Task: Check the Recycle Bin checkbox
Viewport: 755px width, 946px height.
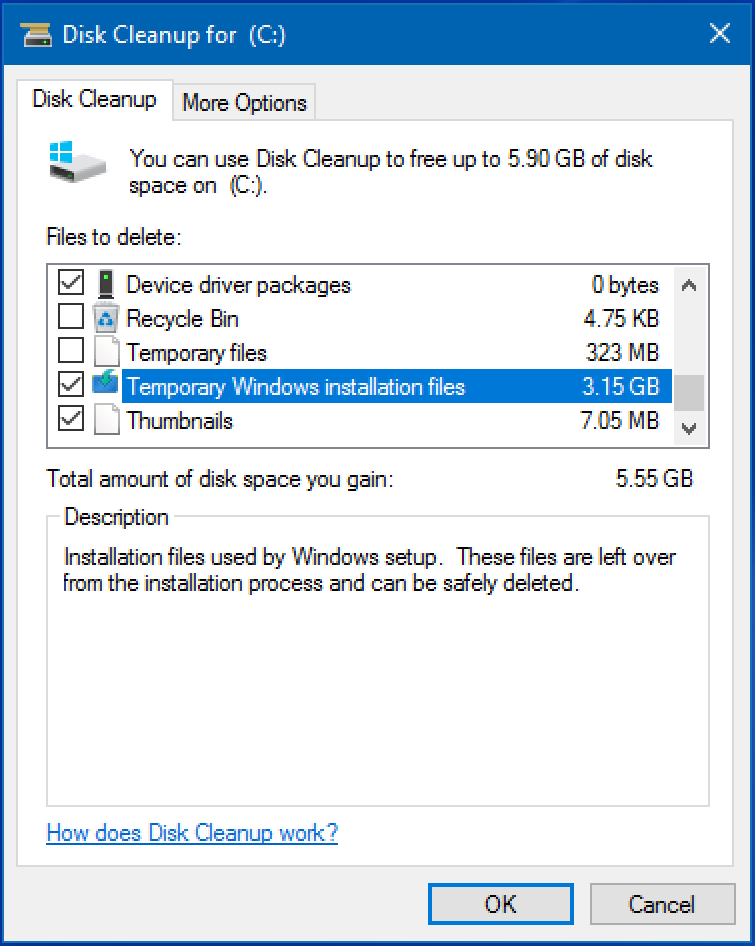Action: [x=71, y=316]
